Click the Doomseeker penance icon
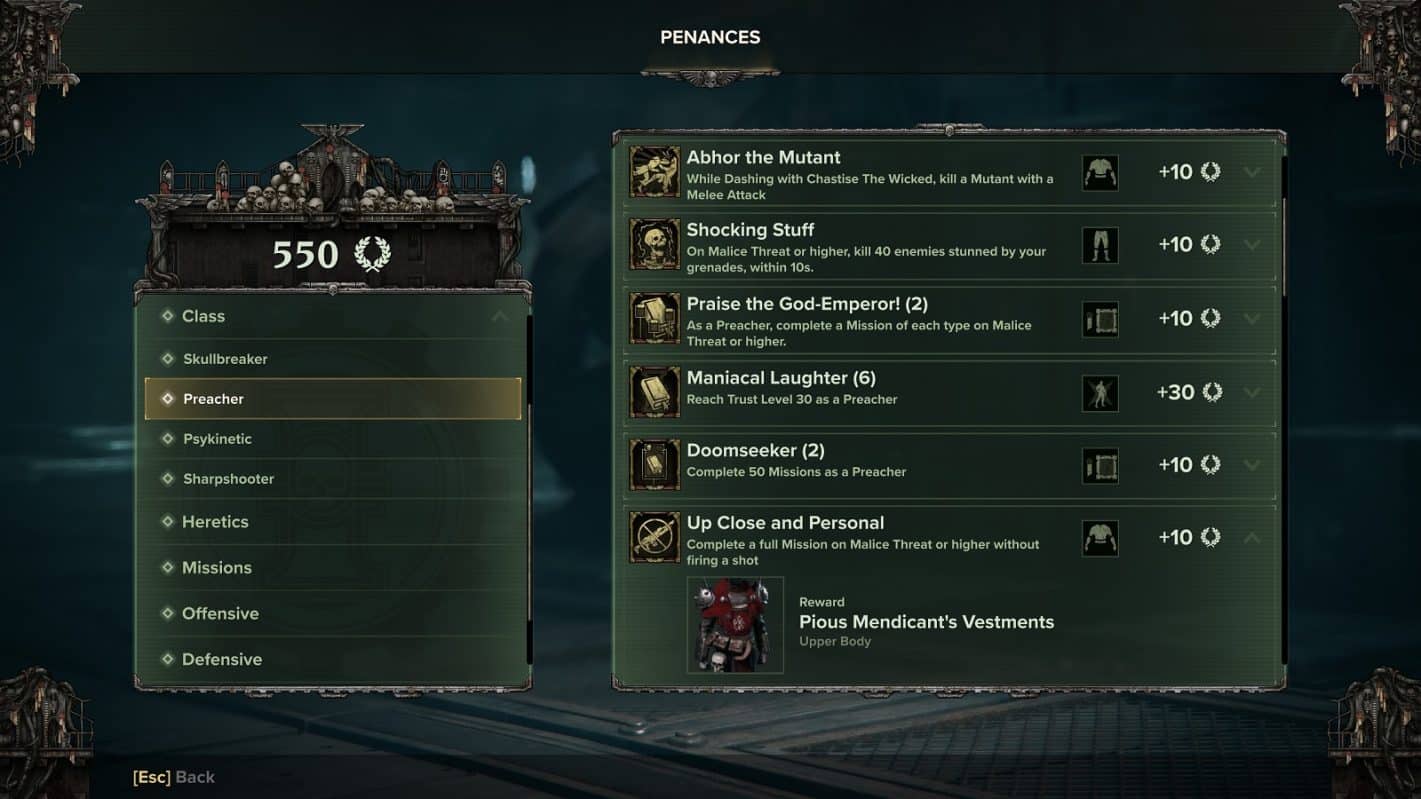This screenshot has width=1421, height=799. pyautogui.click(x=654, y=465)
